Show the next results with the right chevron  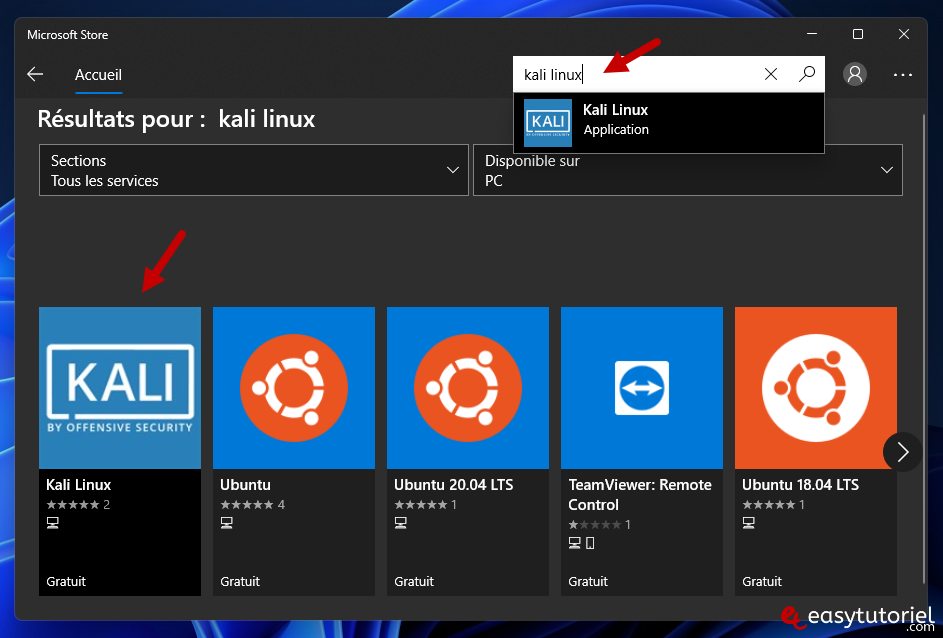902,452
